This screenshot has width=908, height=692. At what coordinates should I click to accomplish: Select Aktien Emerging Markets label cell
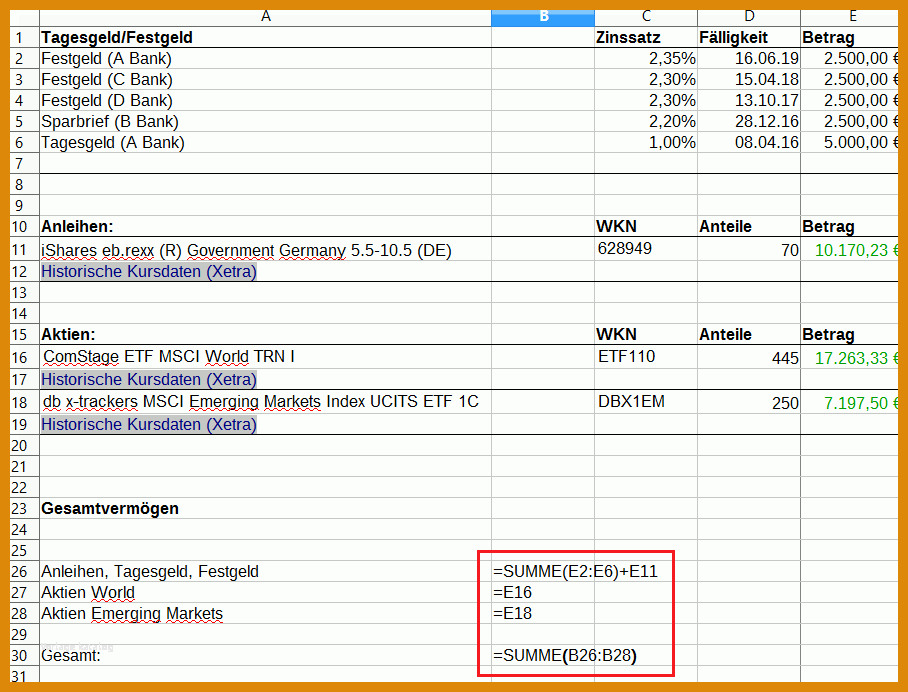click(265, 613)
